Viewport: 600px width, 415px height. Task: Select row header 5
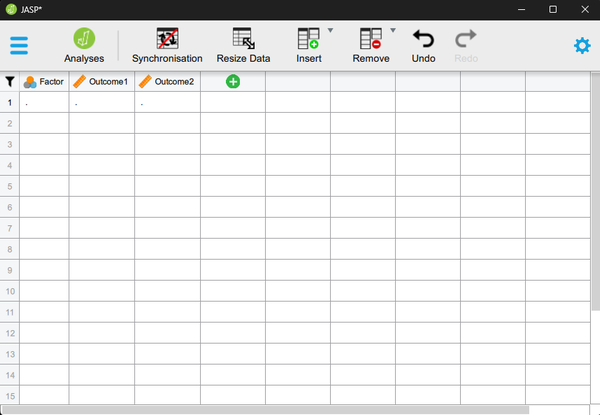(10, 186)
